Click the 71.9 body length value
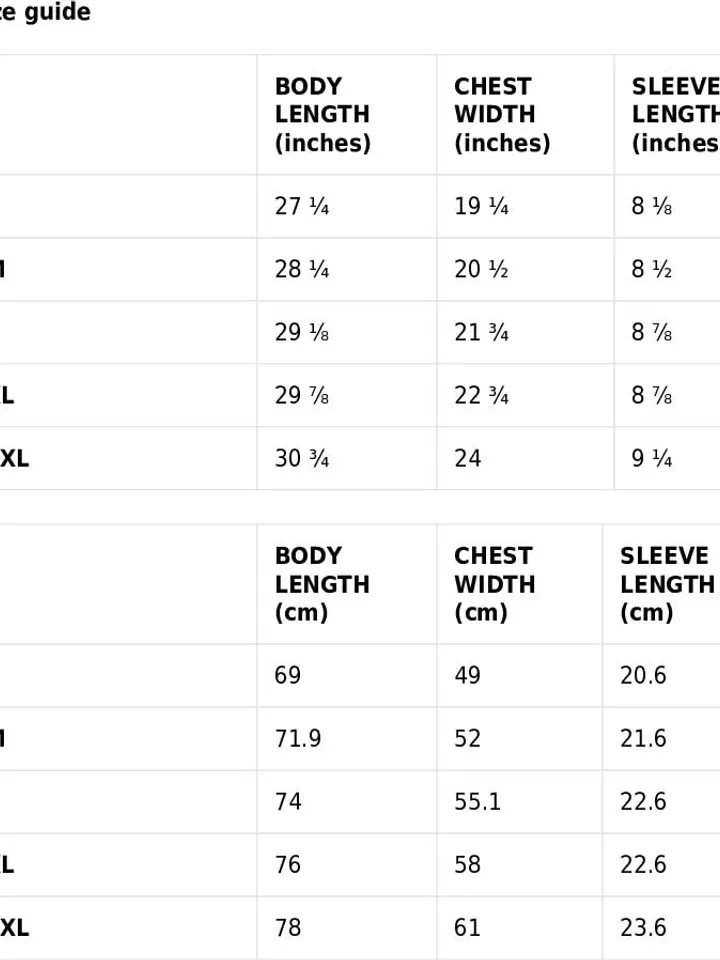This screenshot has height=960, width=720. coord(298,739)
